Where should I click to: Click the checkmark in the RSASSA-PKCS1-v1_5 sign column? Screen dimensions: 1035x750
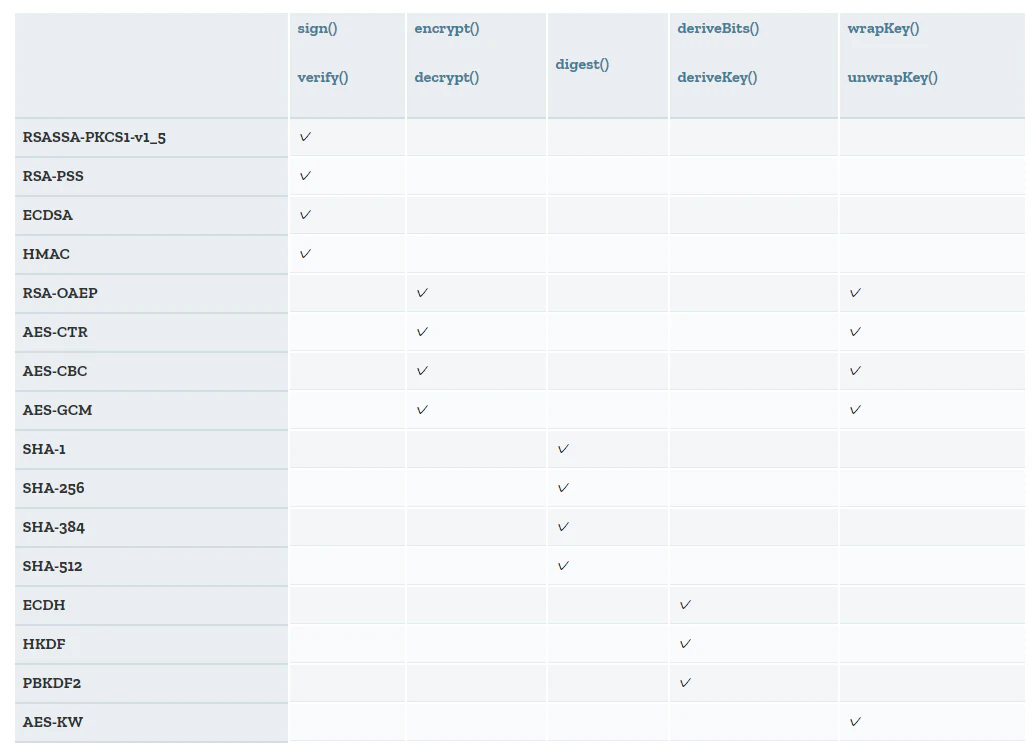[x=305, y=137]
